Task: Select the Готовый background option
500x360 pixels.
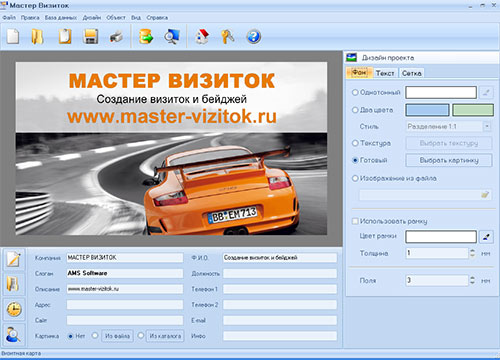Action: pos(355,160)
